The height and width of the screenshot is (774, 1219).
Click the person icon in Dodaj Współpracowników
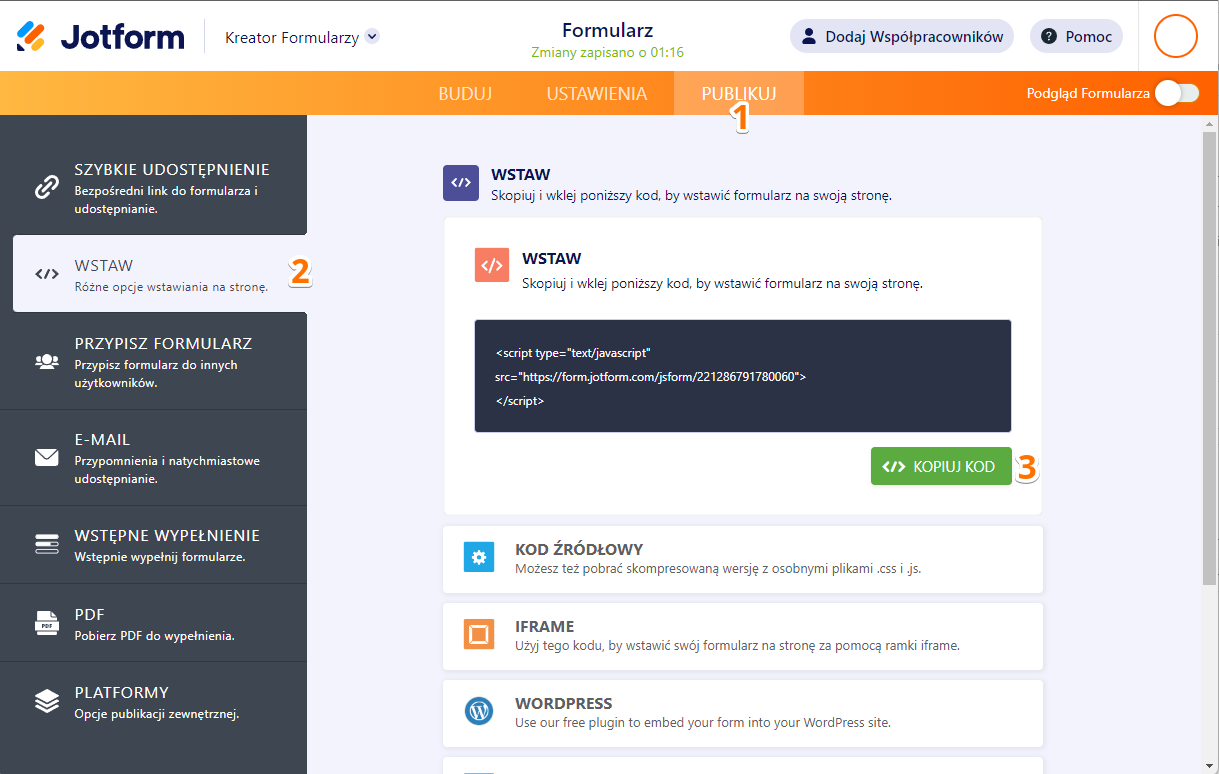click(810, 37)
